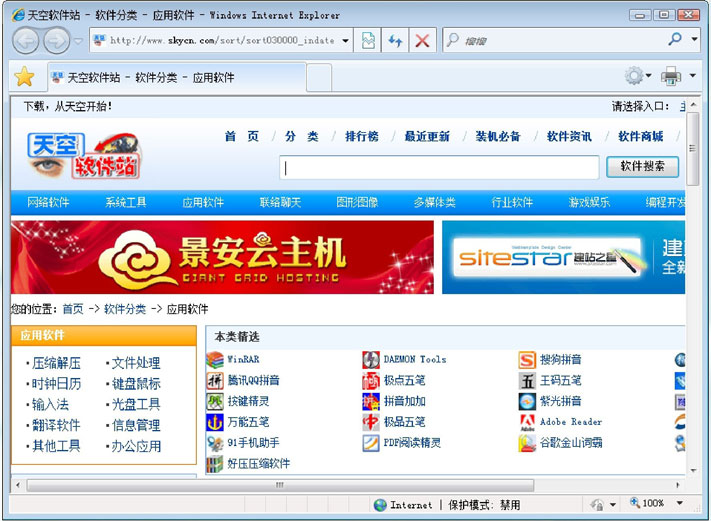Image resolution: width=711 pixels, height=521 pixels.
Task: Open the 首页 navigation link
Action: (242, 136)
